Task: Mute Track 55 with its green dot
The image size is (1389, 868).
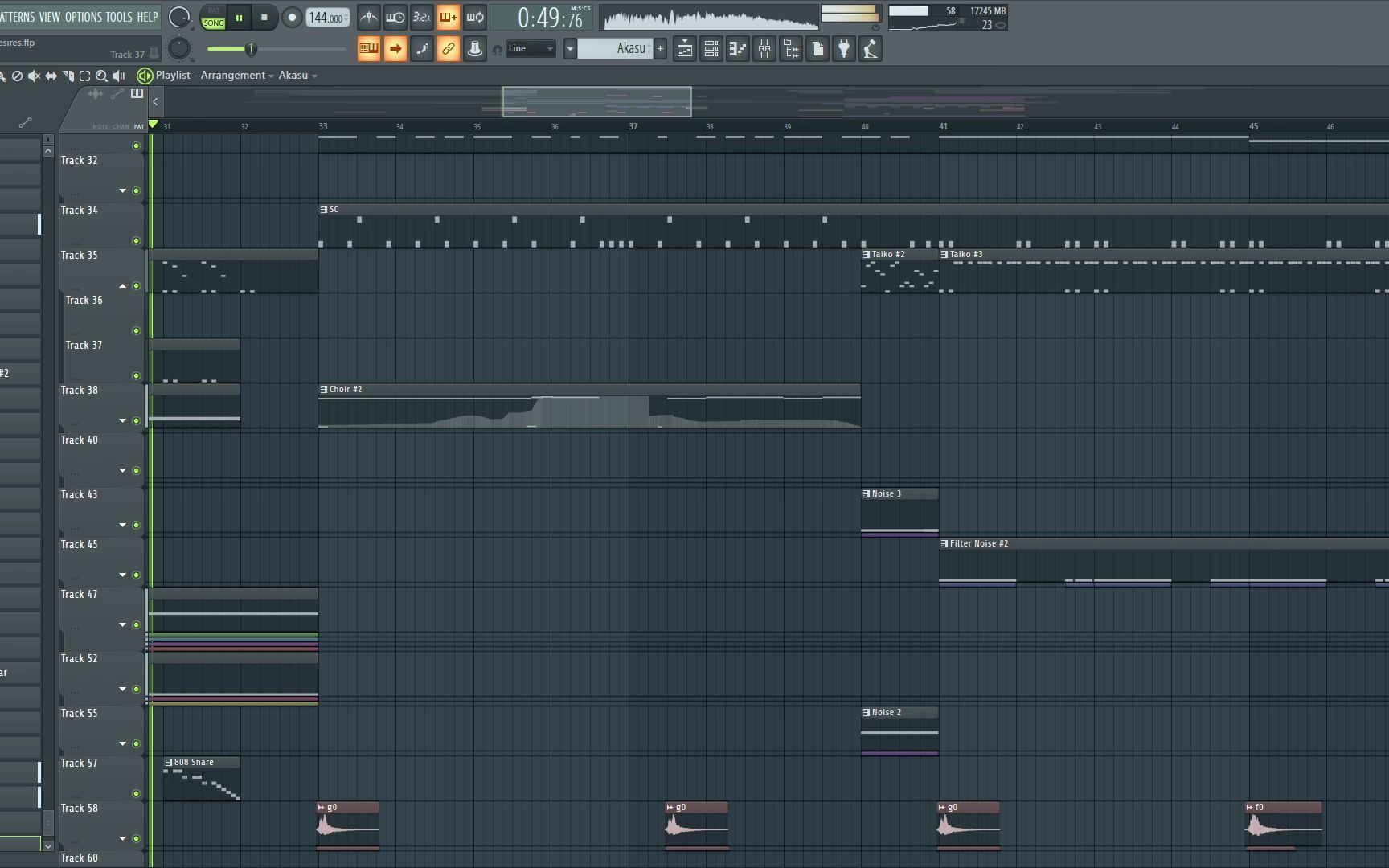Action: click(136, 743)
